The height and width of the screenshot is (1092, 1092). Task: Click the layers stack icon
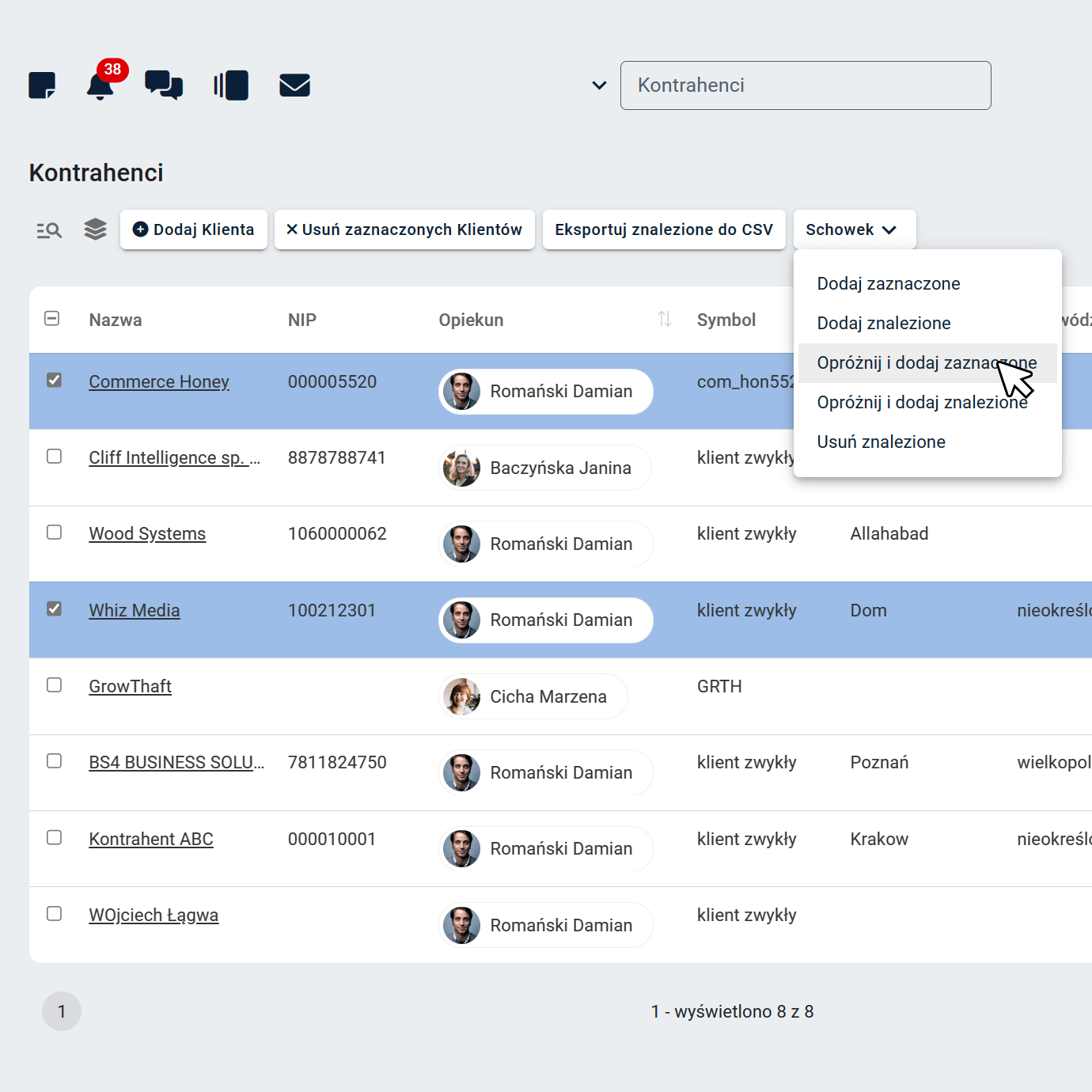(x=95, y=229)
